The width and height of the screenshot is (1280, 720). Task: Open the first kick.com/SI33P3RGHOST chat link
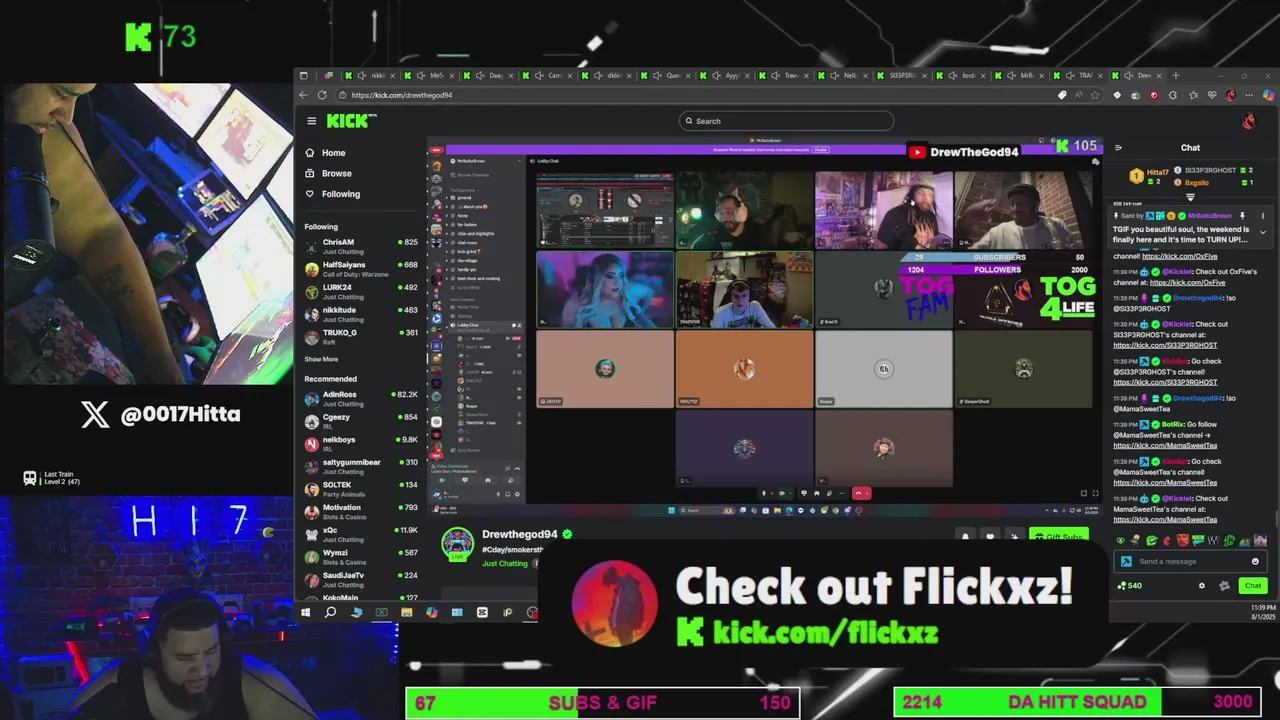[x=1165, y=345]
